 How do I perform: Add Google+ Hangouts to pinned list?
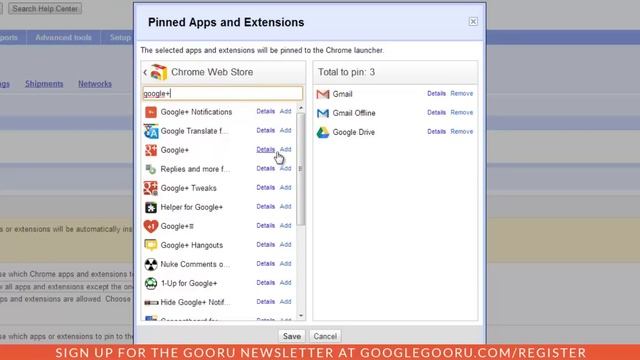click(285, 245)
